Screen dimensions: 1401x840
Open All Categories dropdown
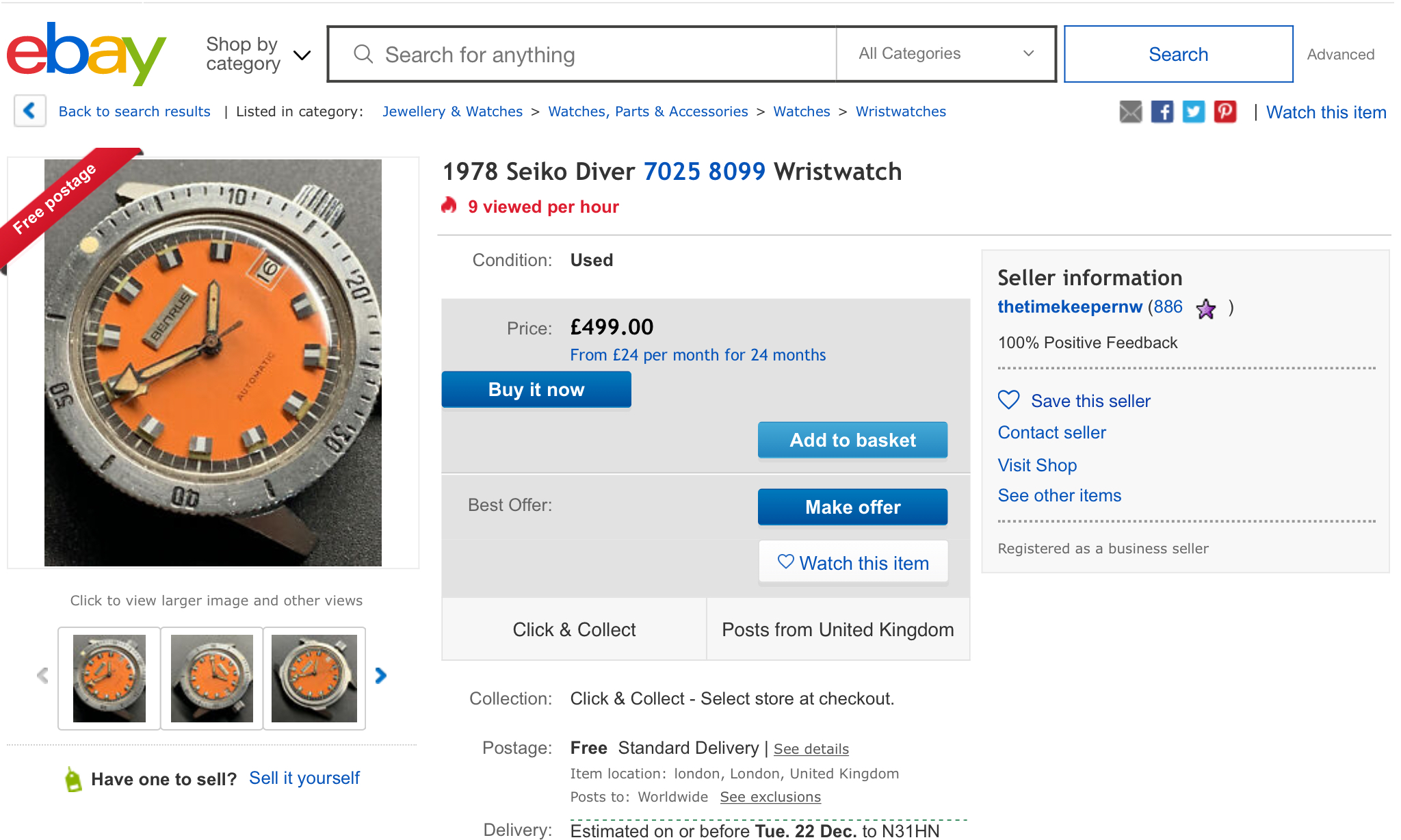(945, 54)
